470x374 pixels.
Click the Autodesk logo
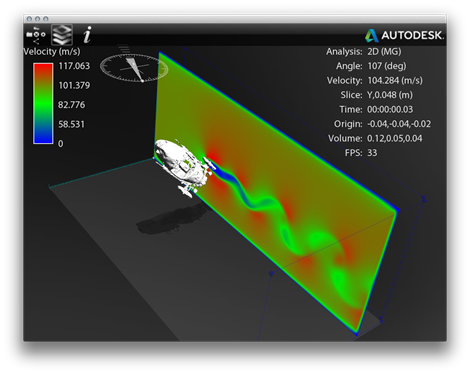404,35
